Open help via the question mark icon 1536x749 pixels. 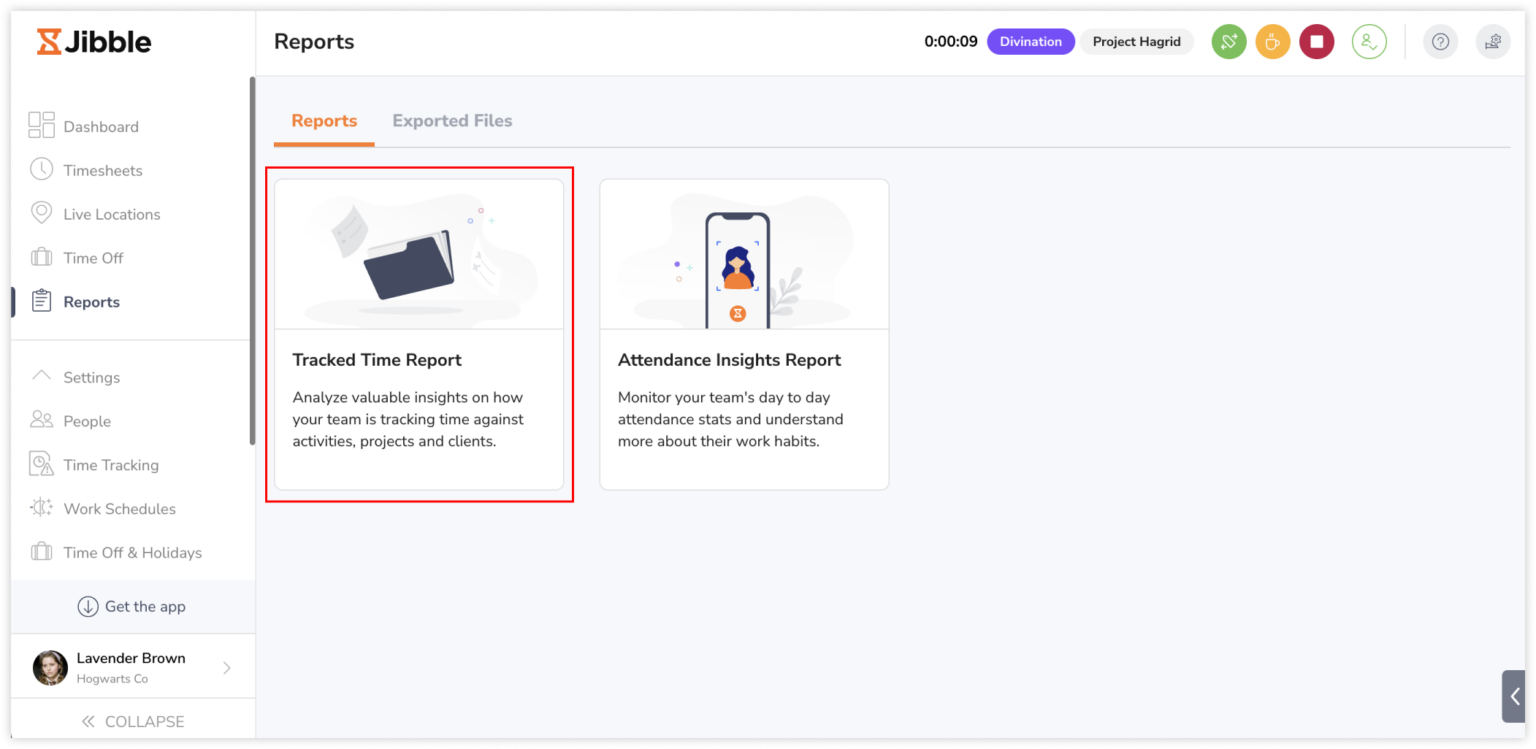pyautogui.click(x=1440, y=41)
